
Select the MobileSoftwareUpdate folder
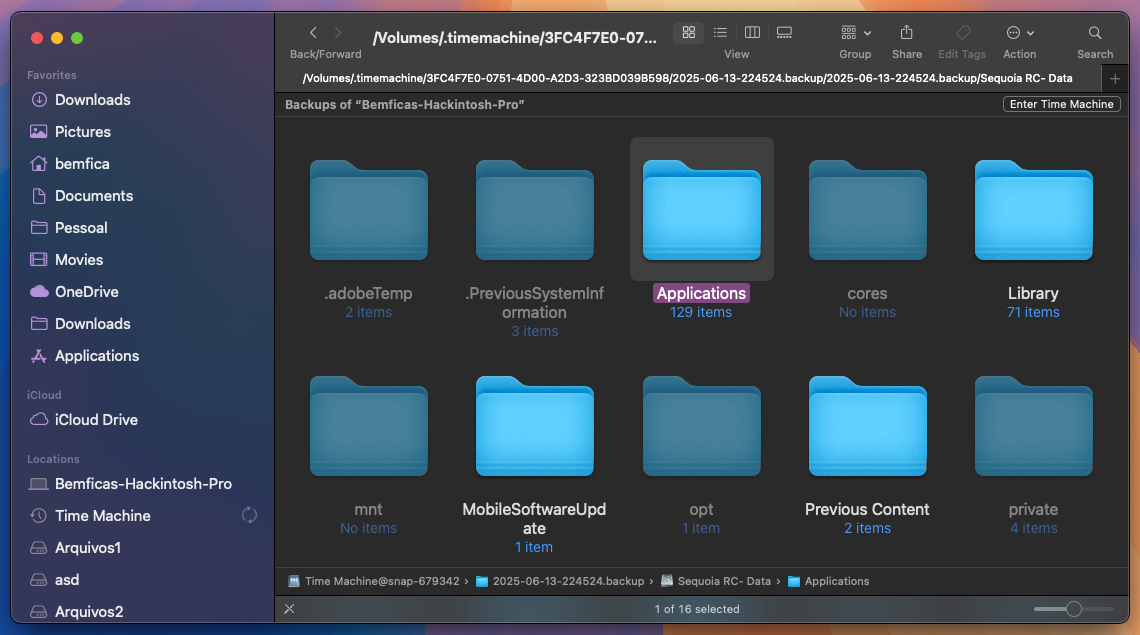point(534,428)
